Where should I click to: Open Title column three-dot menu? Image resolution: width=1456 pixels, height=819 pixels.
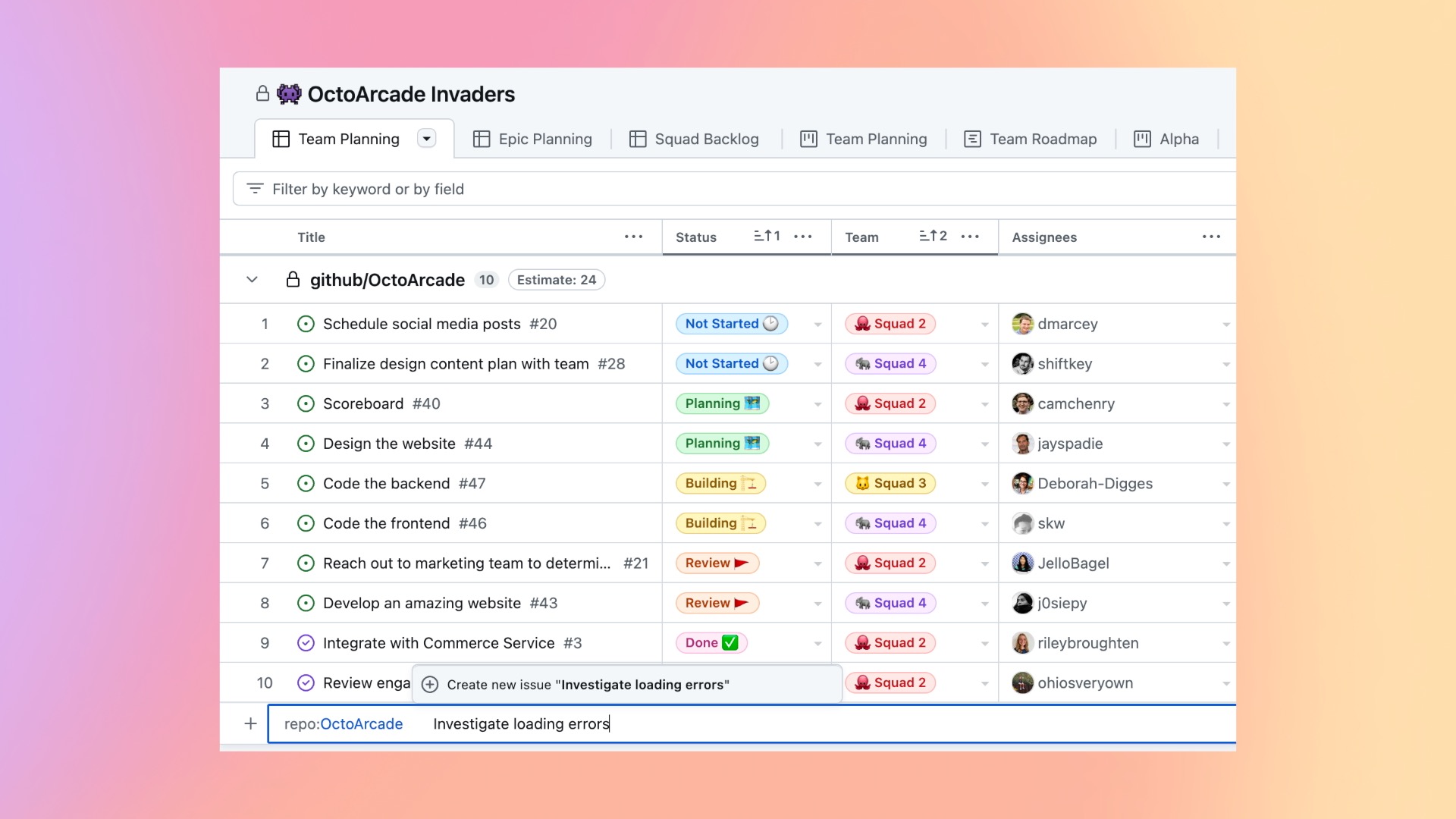[634, 237]
